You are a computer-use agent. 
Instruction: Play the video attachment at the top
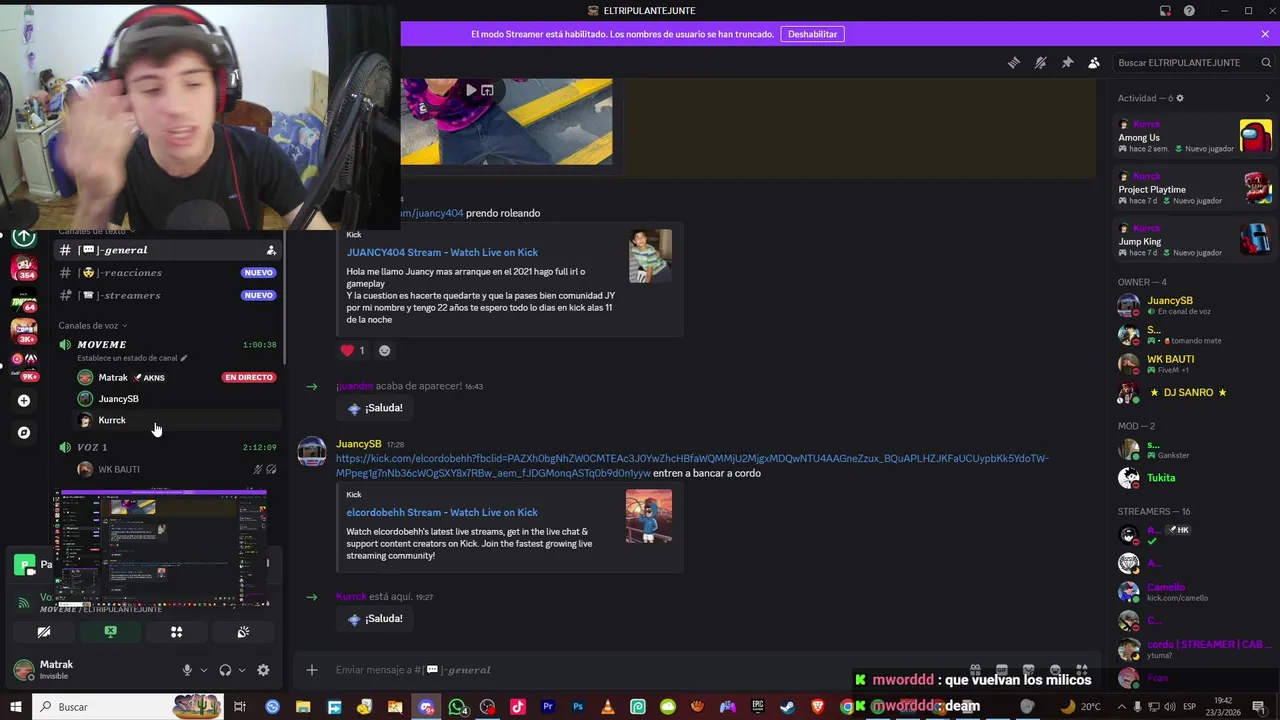471,90
